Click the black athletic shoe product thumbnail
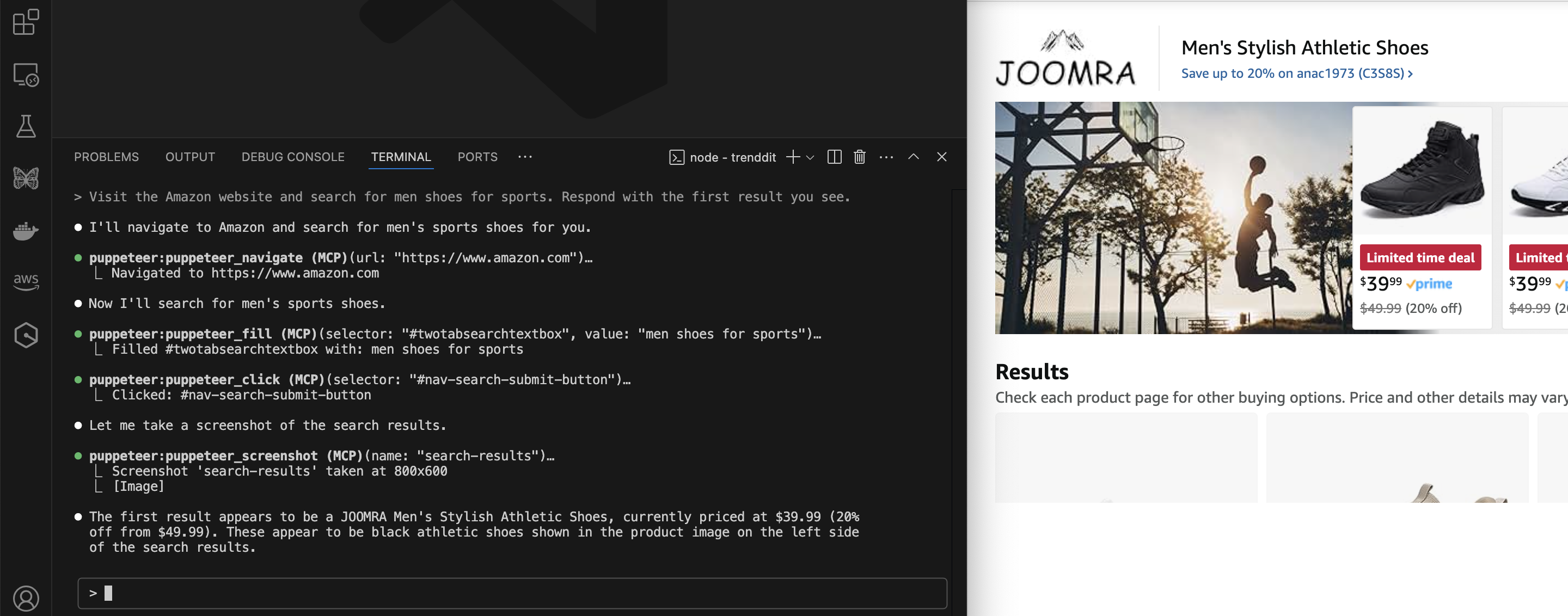This screenshot has height=616, width=1568. [x=1422, y=170]
